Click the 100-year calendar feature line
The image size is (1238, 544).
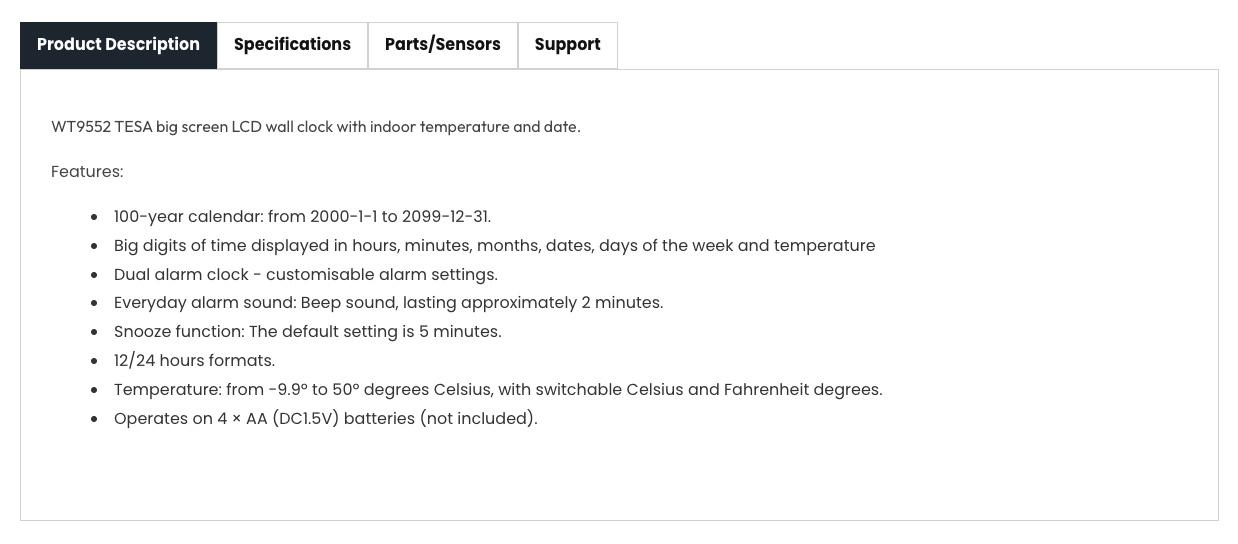coord(302,217)
